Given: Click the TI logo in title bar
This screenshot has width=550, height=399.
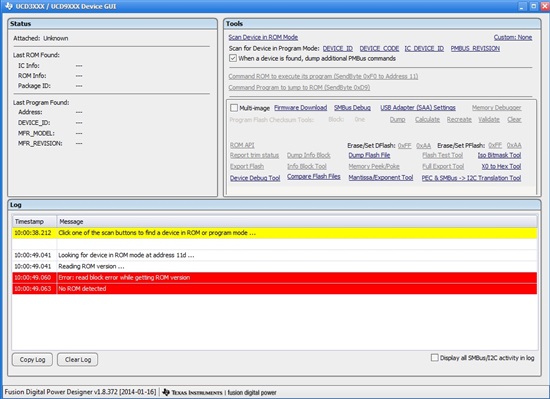Looking at the screenshot, I should [9, 6].
